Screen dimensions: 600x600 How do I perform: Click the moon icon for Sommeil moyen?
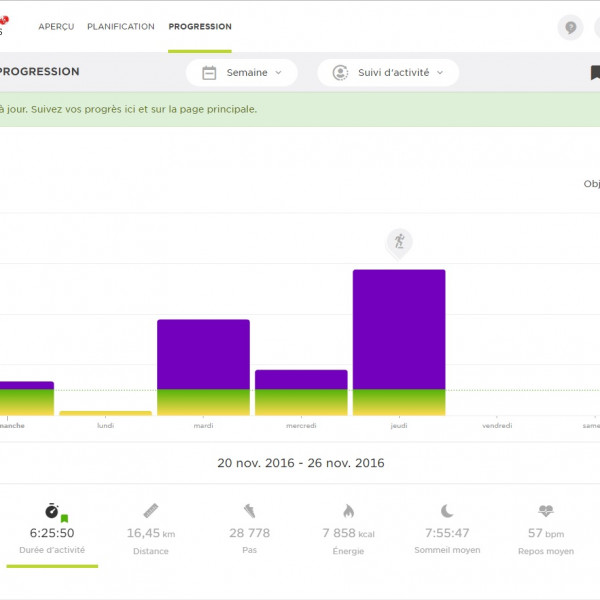[447, 511]
